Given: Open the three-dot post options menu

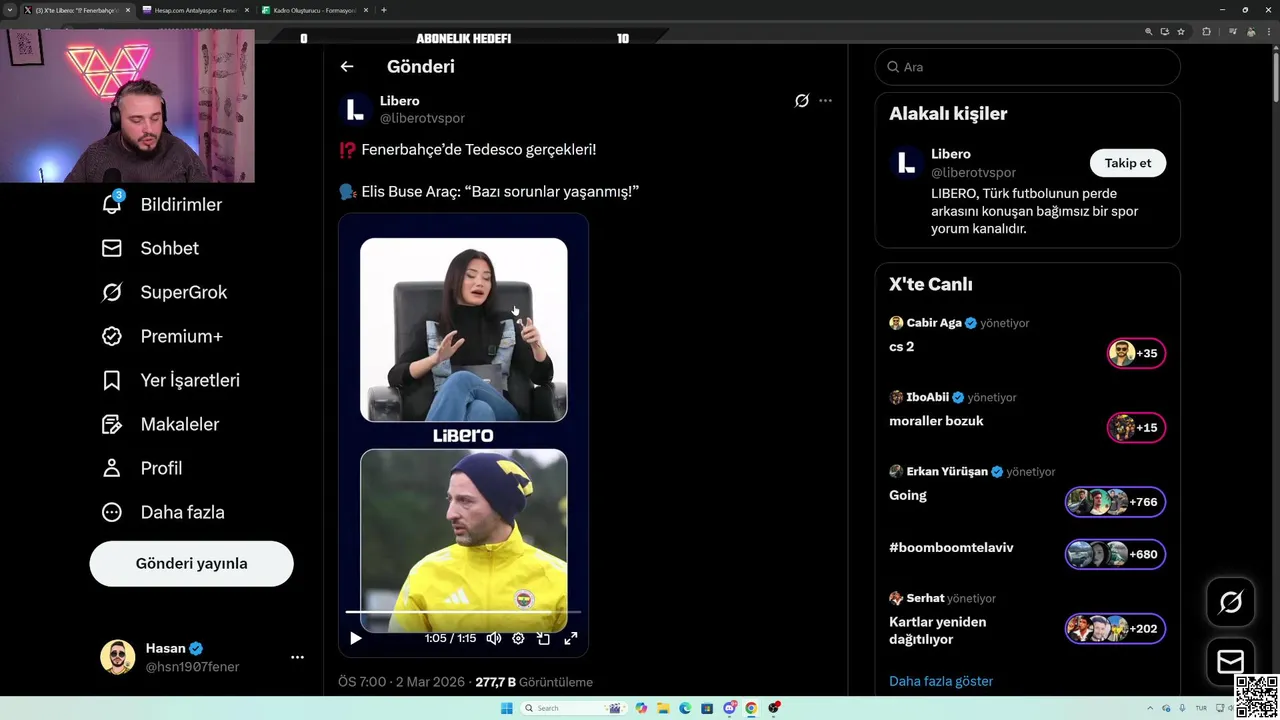Looking at the screenshot, I should pos(825,100).
